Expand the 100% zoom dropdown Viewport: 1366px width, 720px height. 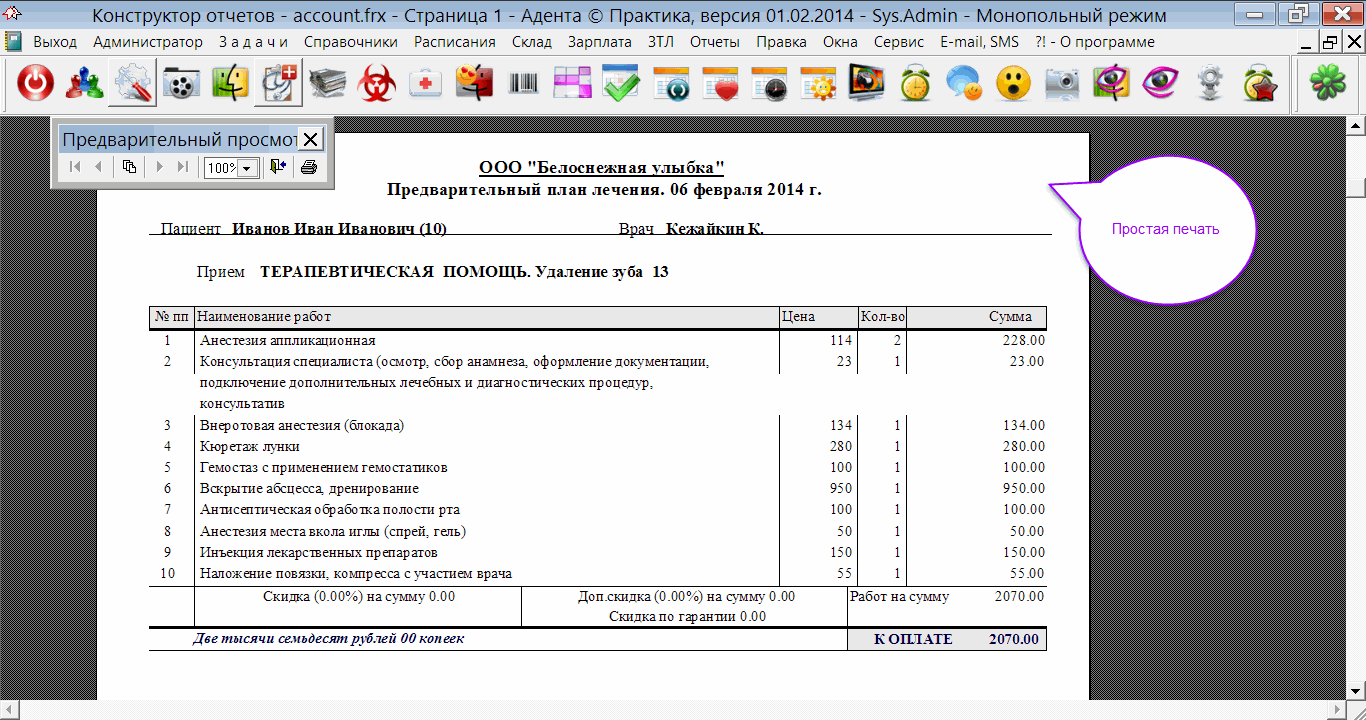(246, 168)
